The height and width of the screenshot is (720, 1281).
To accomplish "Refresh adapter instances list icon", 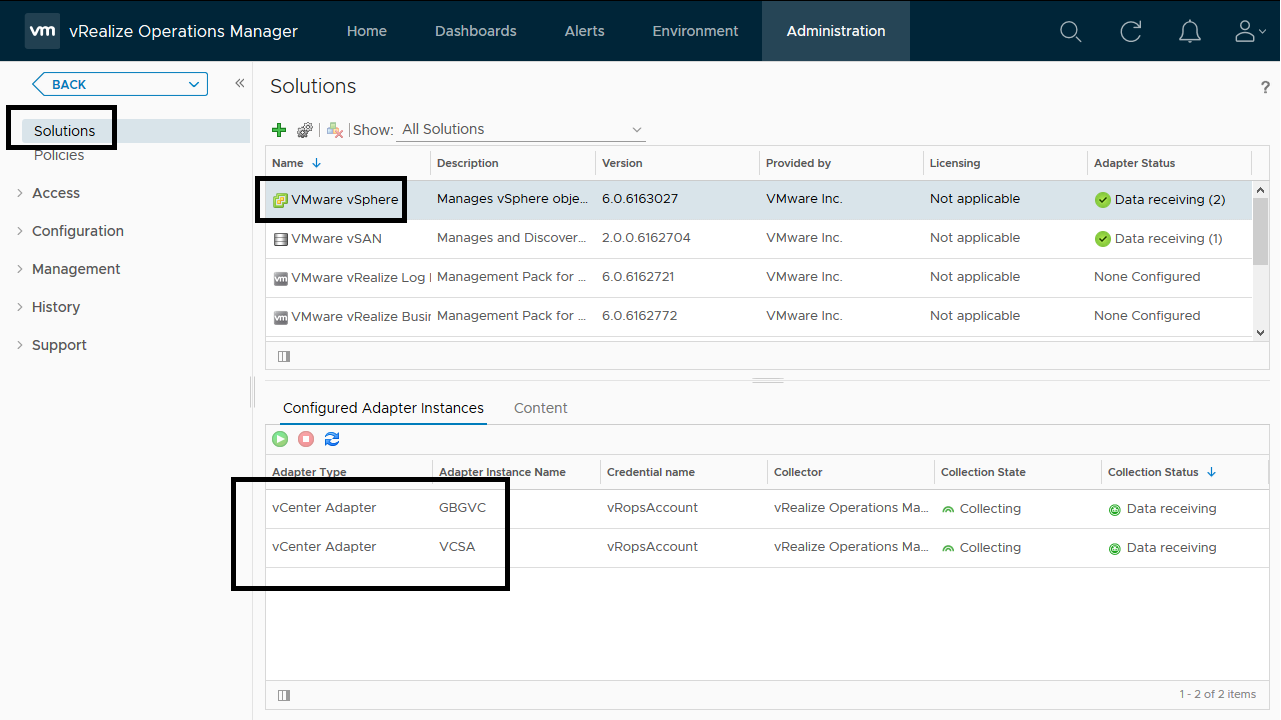I will (x=332, y=439).
